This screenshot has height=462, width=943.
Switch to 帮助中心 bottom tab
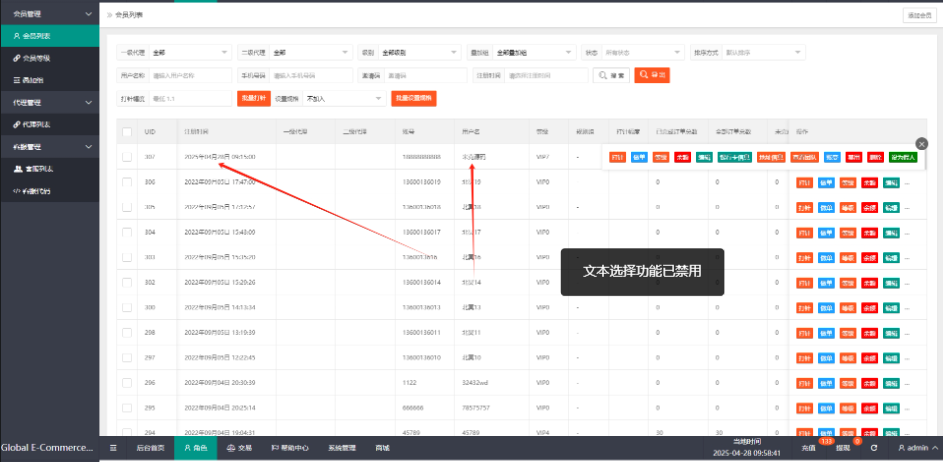click(x=290, y=448)
